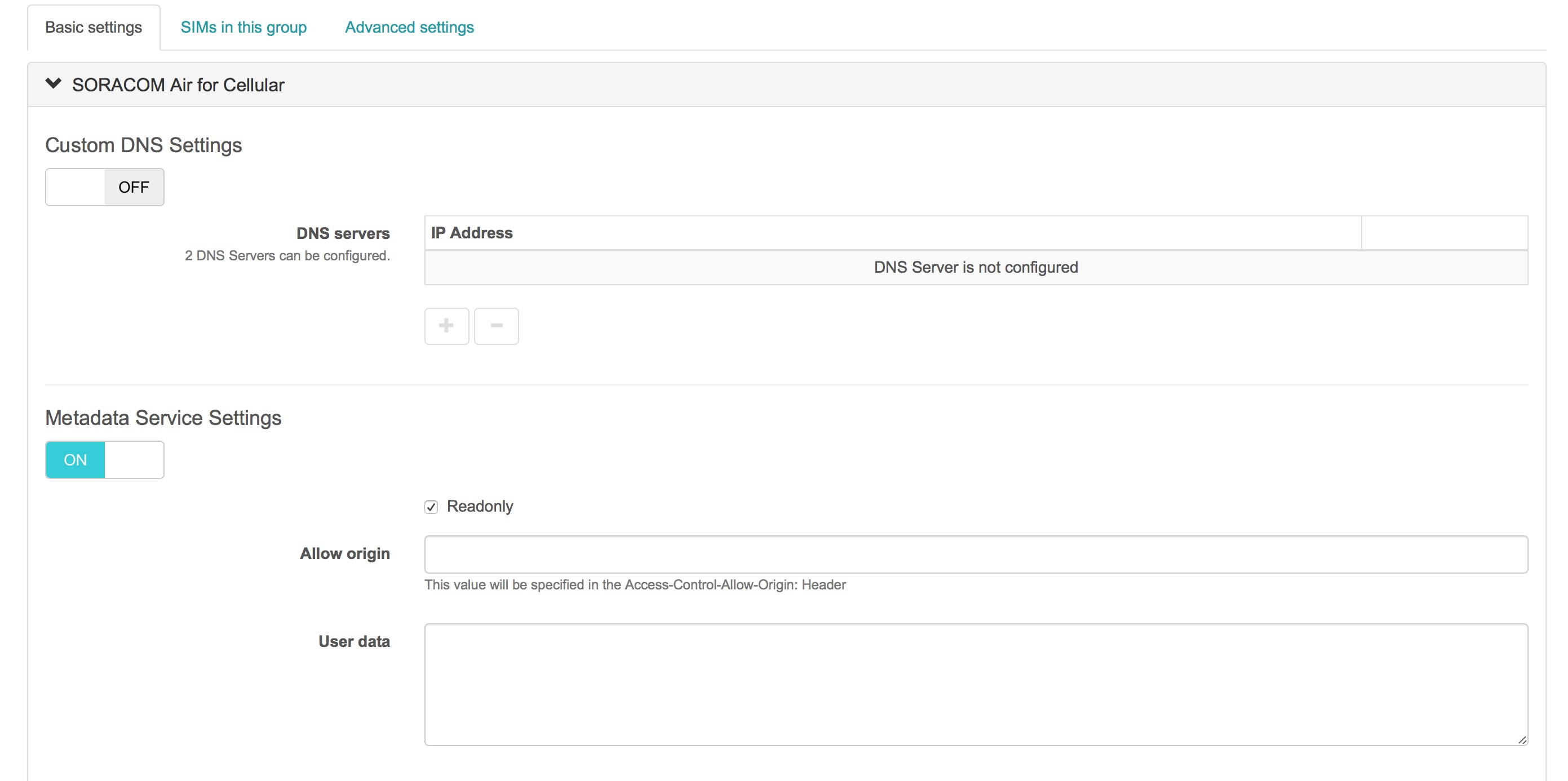The width and height of the screenshot is (1568, 781).
Task: Click the OFF label on the DNS toggle
Action: pos(134,187)
